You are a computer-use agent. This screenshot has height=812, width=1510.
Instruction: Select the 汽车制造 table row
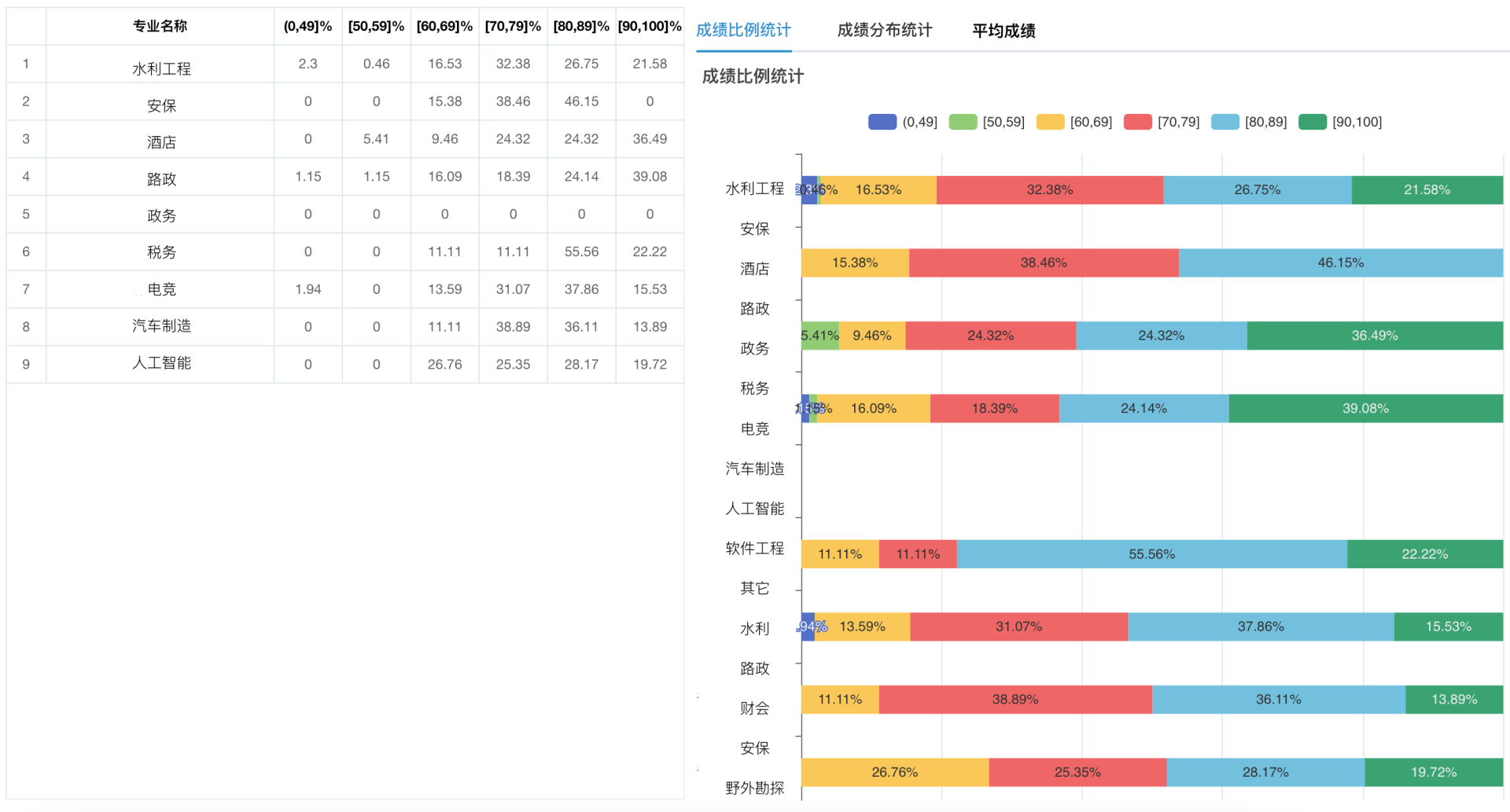161,326
